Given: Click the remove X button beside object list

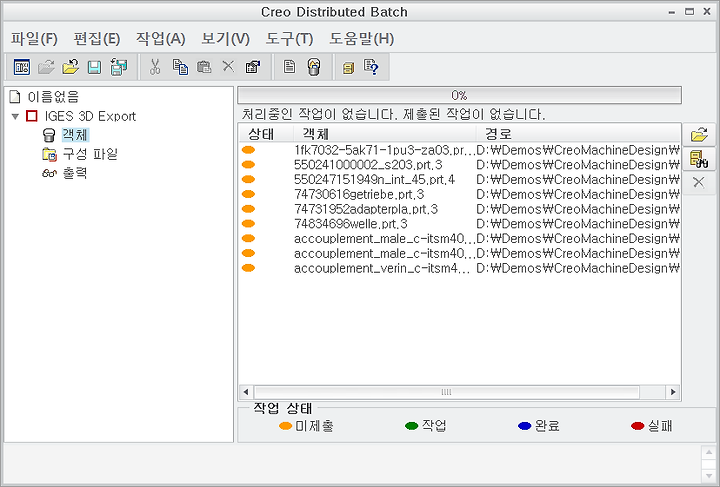Looking at the screenshot, I should pos(699,182).
